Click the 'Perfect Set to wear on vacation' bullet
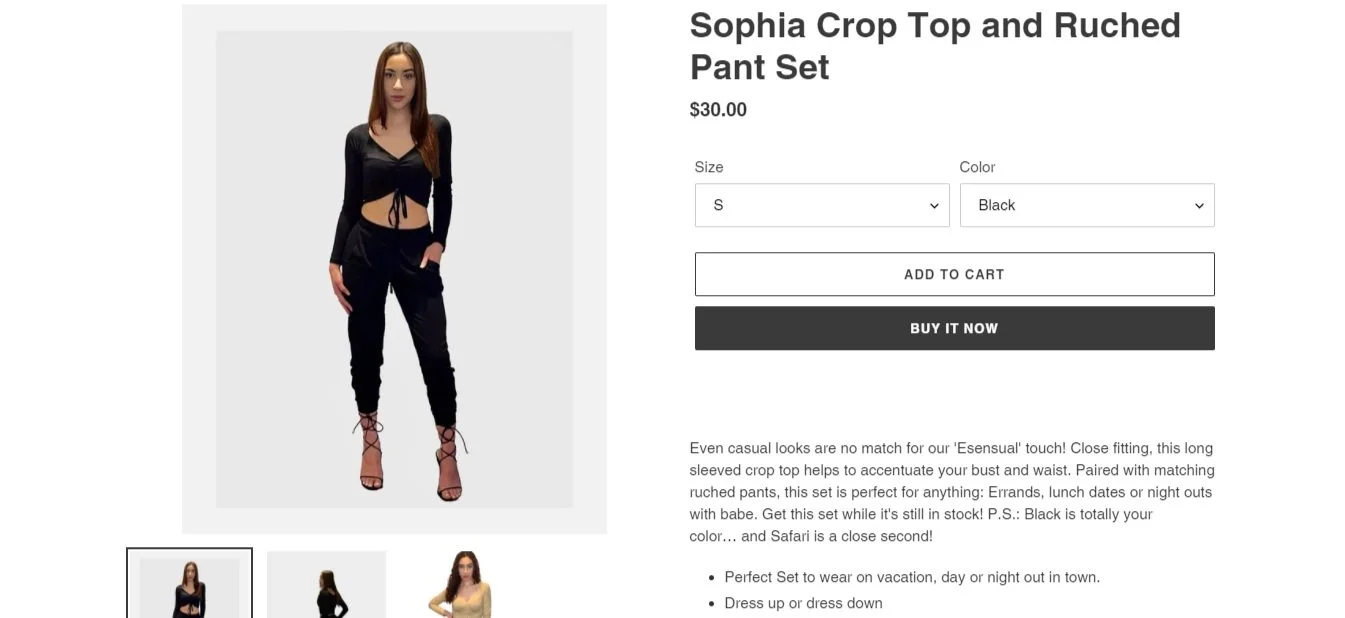The height and width of the screenshot is (618, 1345). (x=912, y=577)
